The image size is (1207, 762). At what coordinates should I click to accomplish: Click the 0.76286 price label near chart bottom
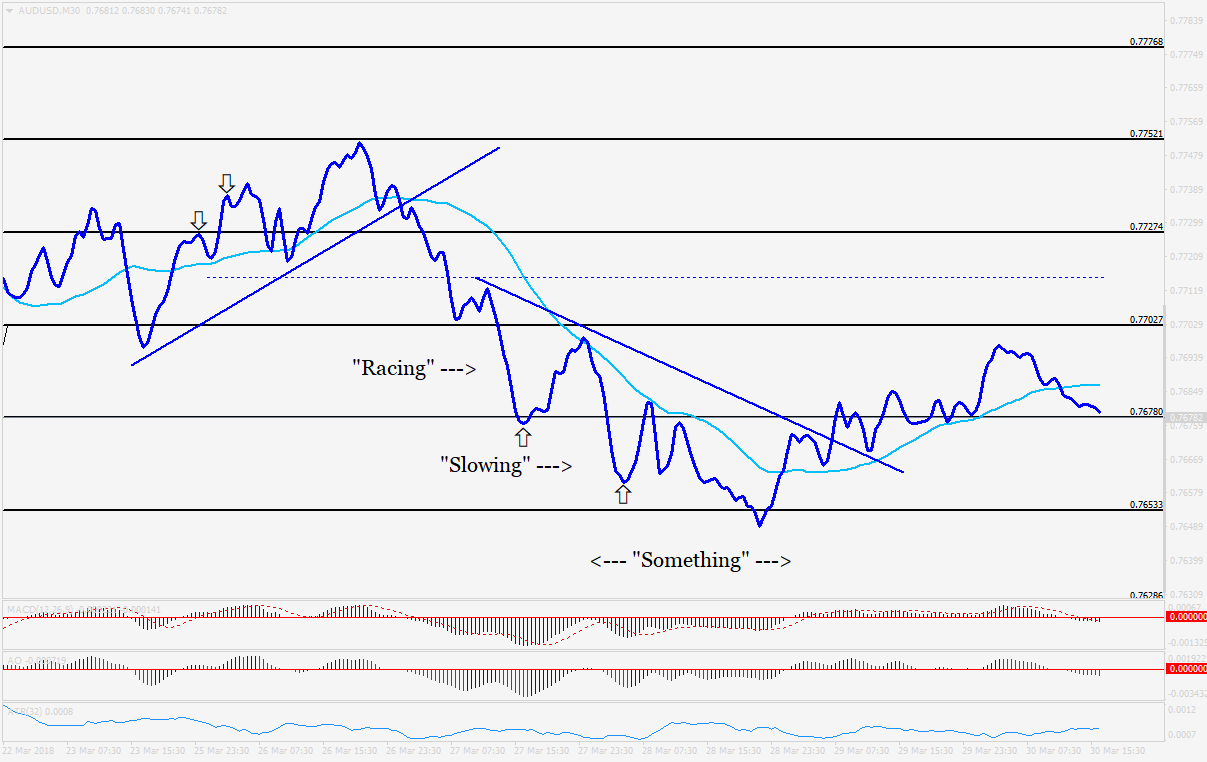coord(1146,595)
